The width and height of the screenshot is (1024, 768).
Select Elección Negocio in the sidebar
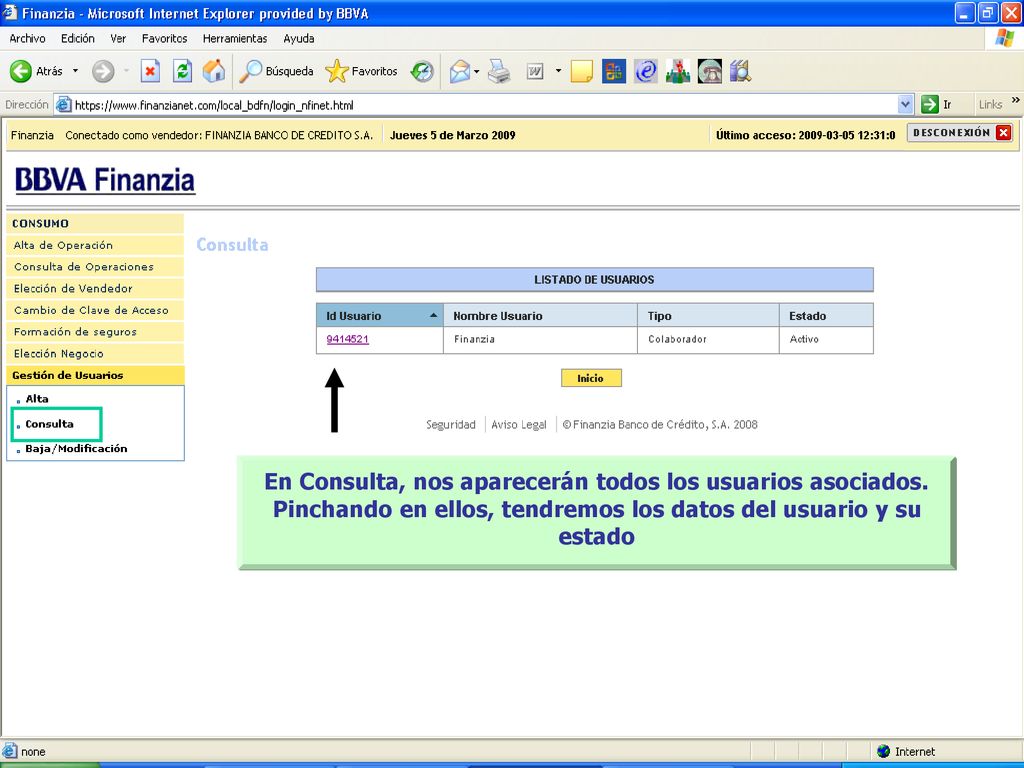(x=95, y=353)
